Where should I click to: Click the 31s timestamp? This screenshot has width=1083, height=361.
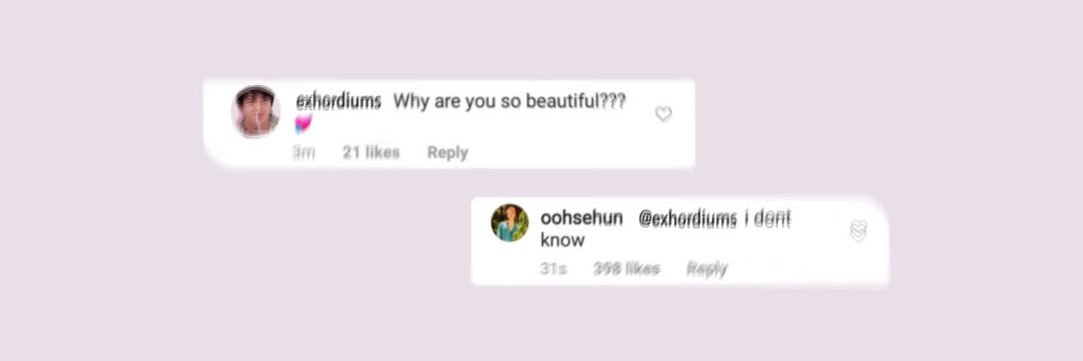[553, 269]
